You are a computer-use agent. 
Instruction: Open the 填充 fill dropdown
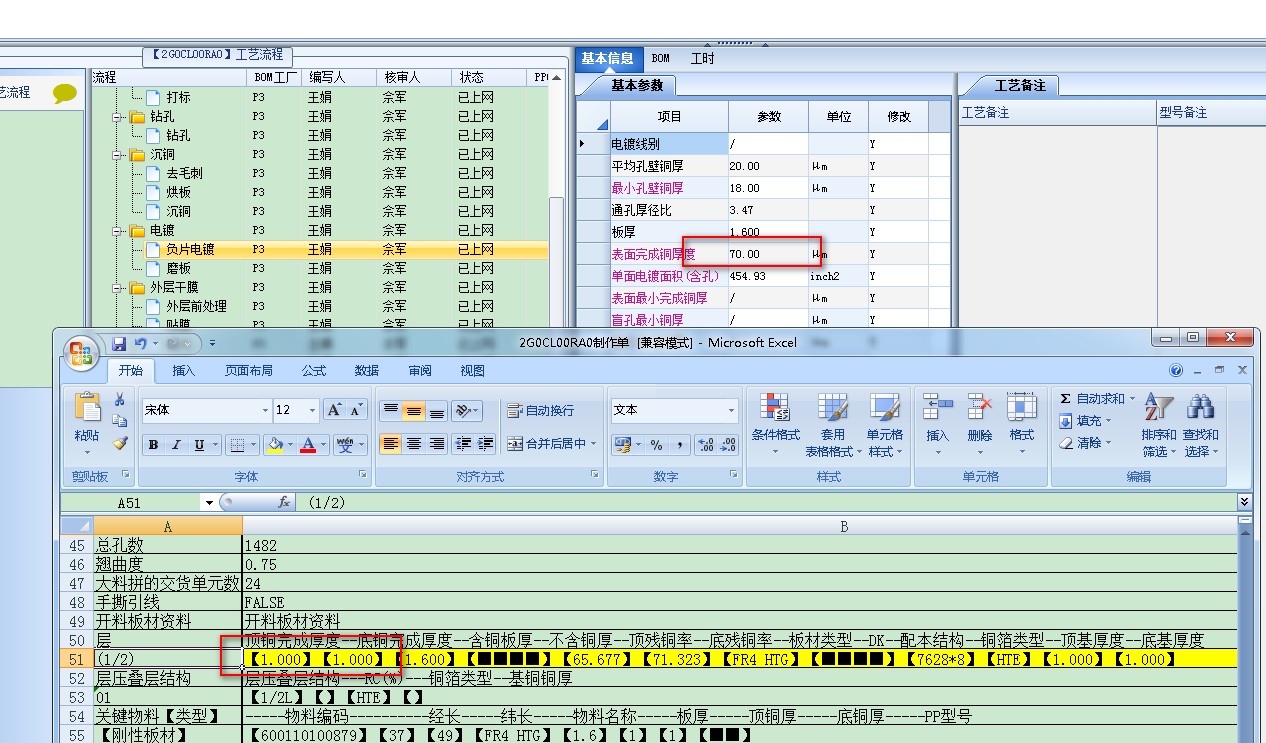coord(1084,421)
